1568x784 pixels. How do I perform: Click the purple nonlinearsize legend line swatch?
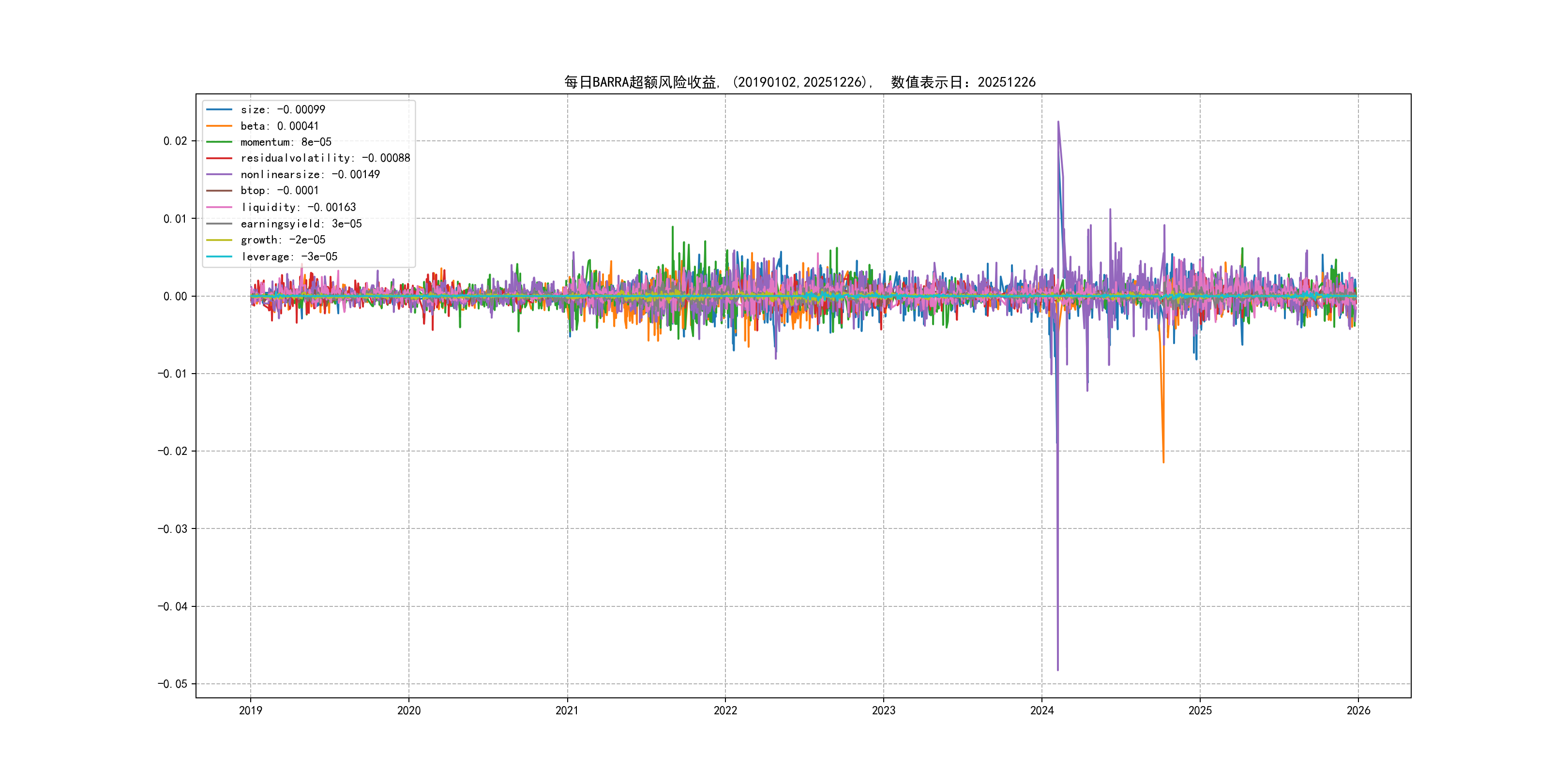[x=219, y=175]
